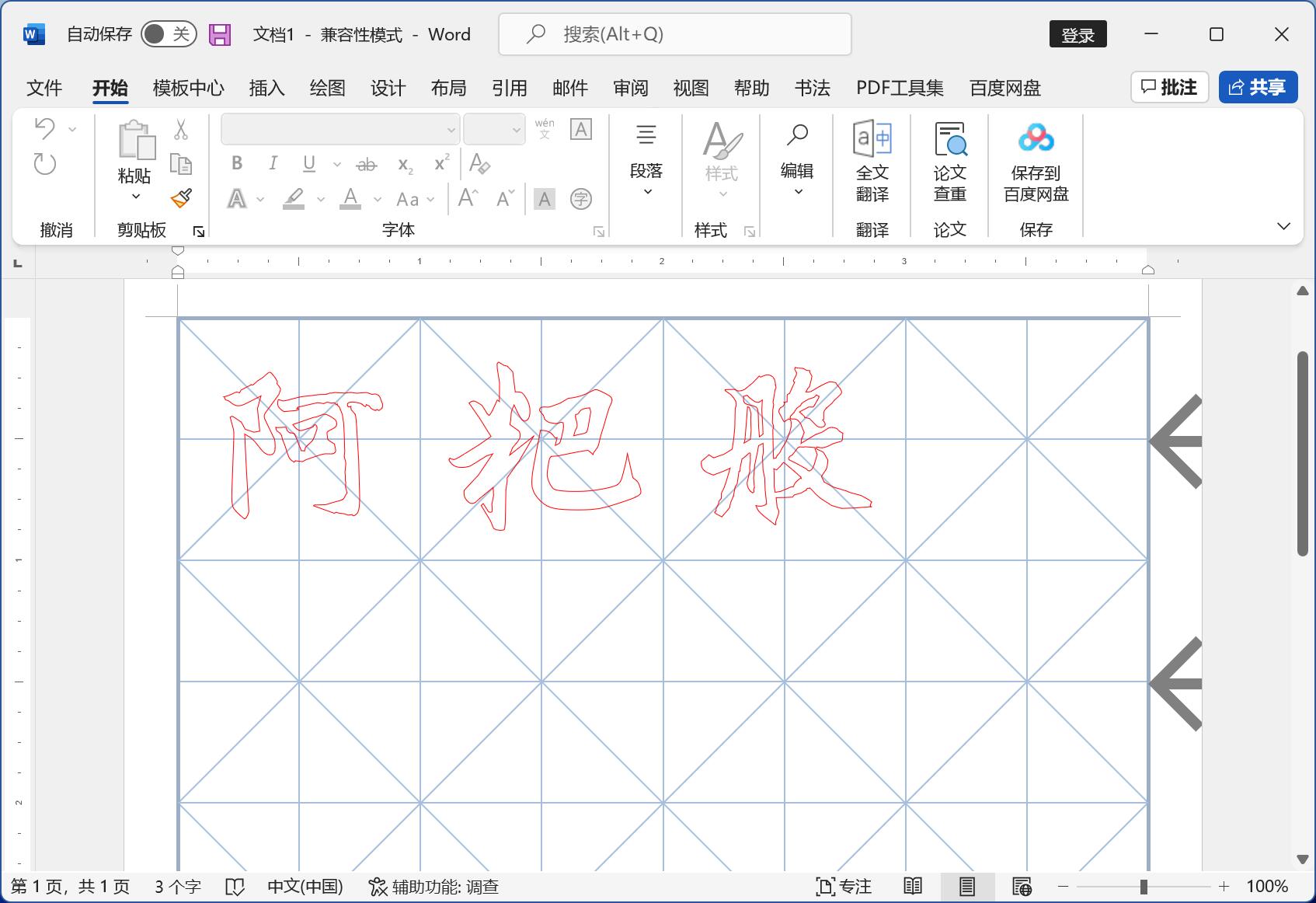Screen dimensions: 1316x903
Task: Open the Calligraphy tab
Action: click(812, 88)
